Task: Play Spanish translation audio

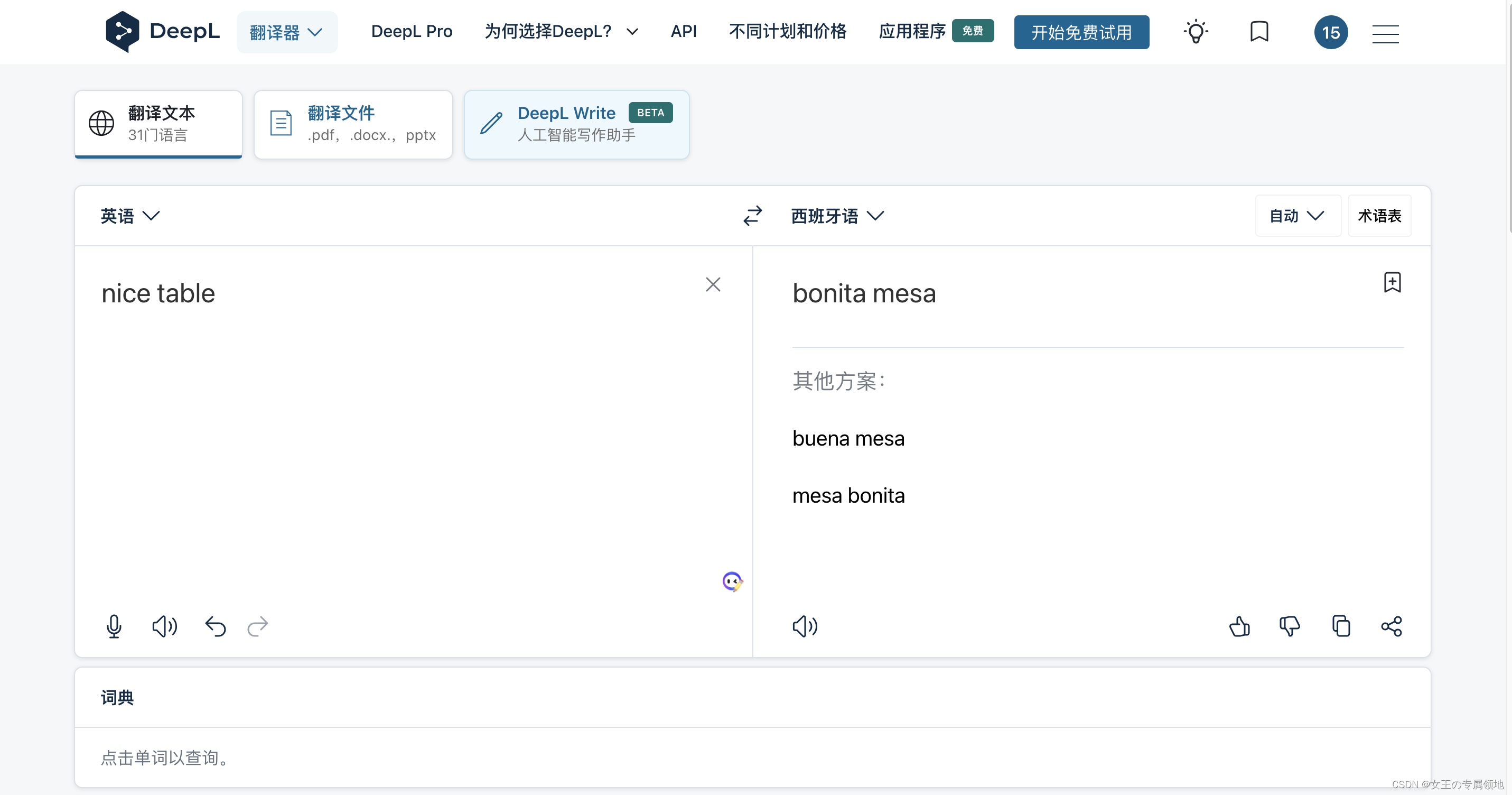Action: [805, 626]
